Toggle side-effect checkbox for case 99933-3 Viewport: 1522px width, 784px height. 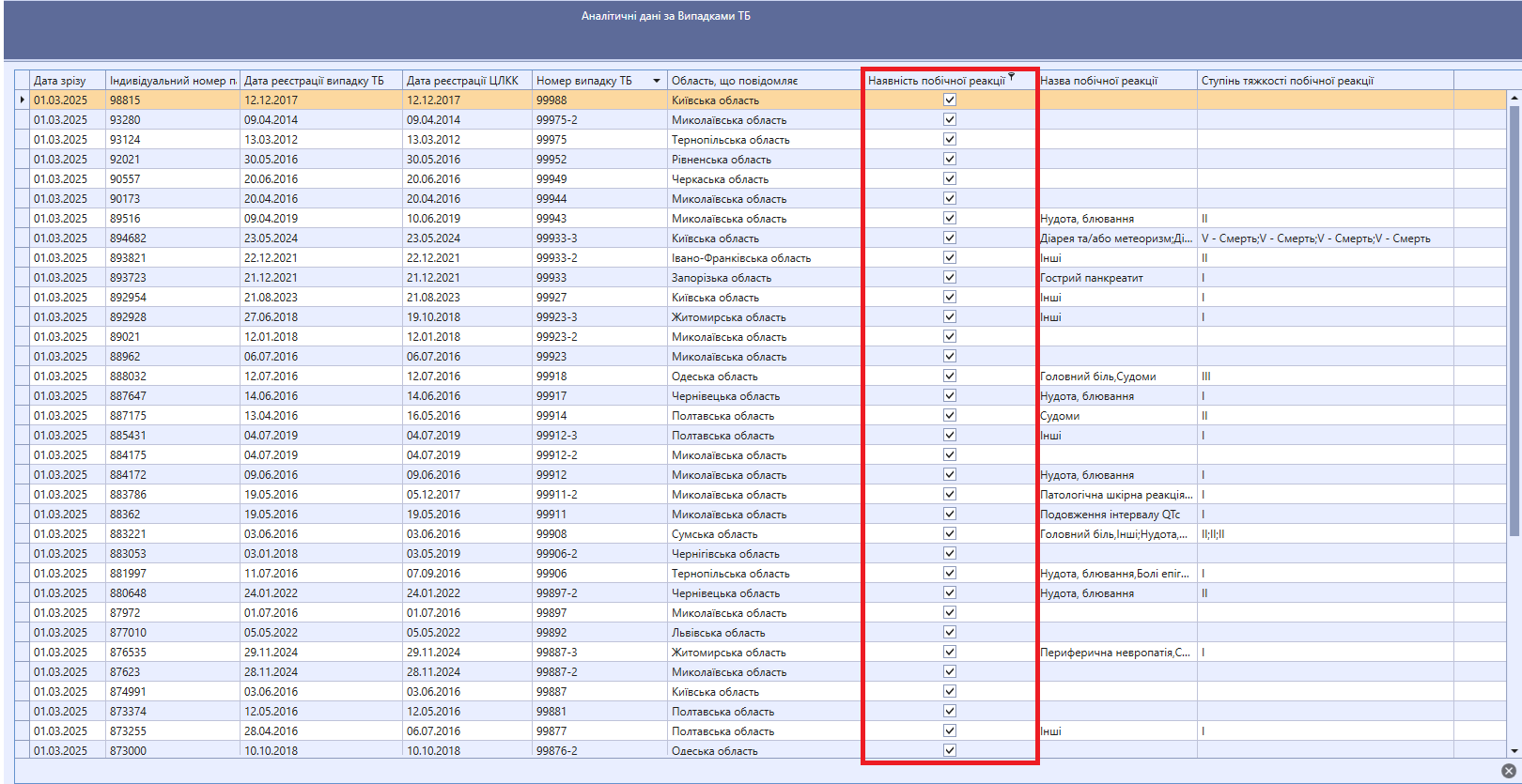pyautogui.click(x=950, y=238)
